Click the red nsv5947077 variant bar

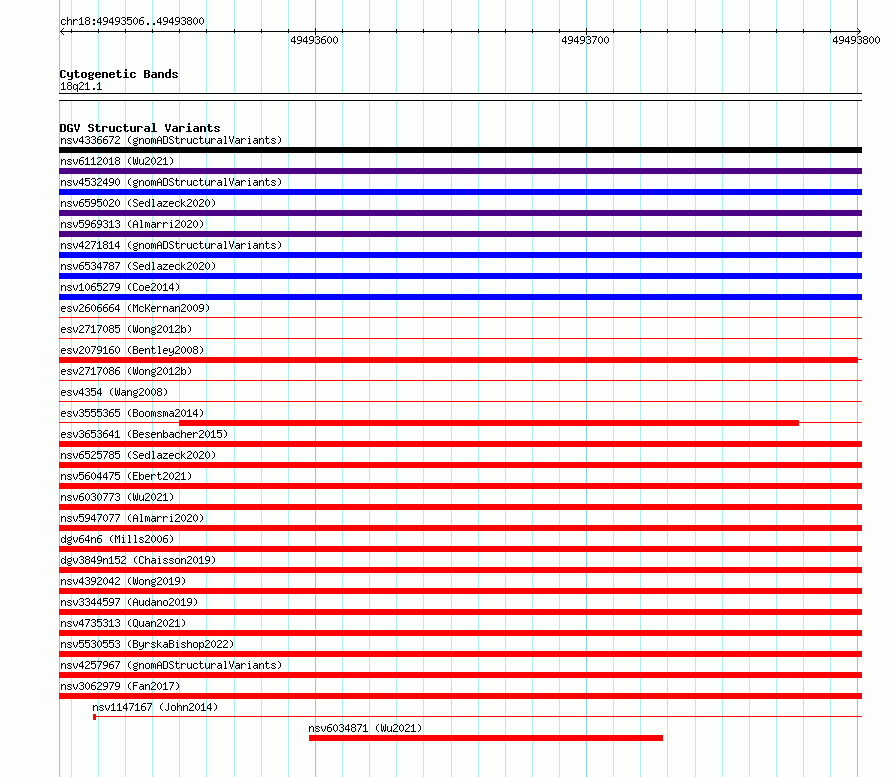460,528
